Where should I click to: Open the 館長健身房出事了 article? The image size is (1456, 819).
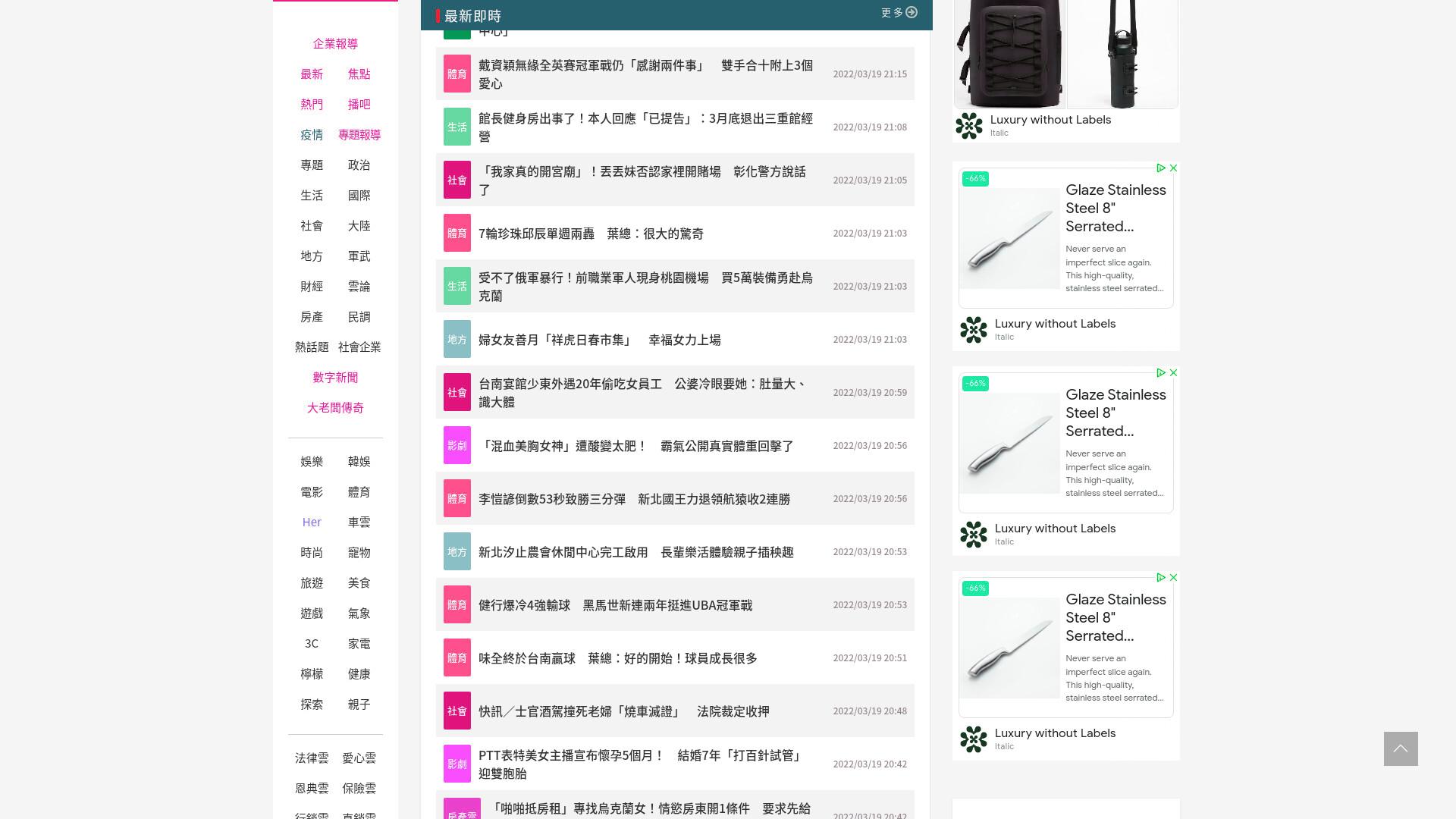pos(645,127)
